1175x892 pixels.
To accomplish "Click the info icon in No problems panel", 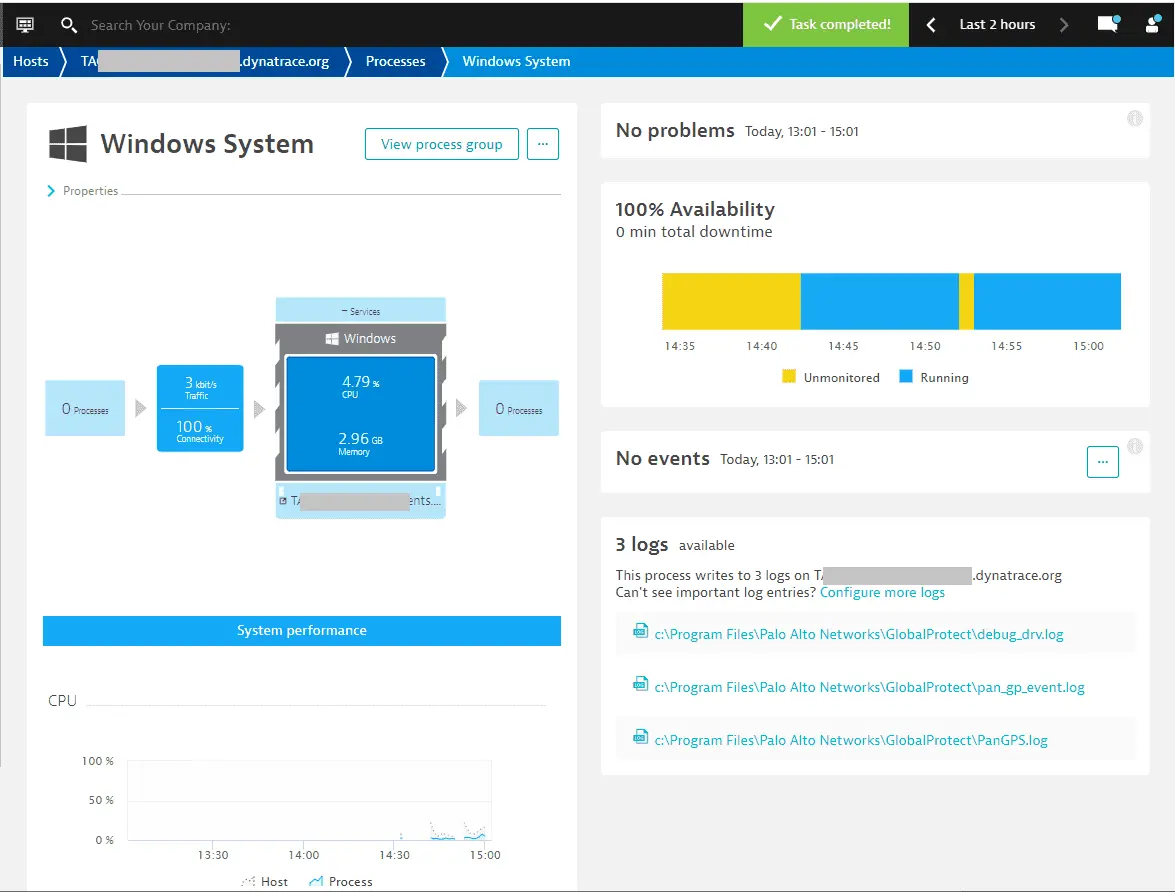I will point(1135,118).
